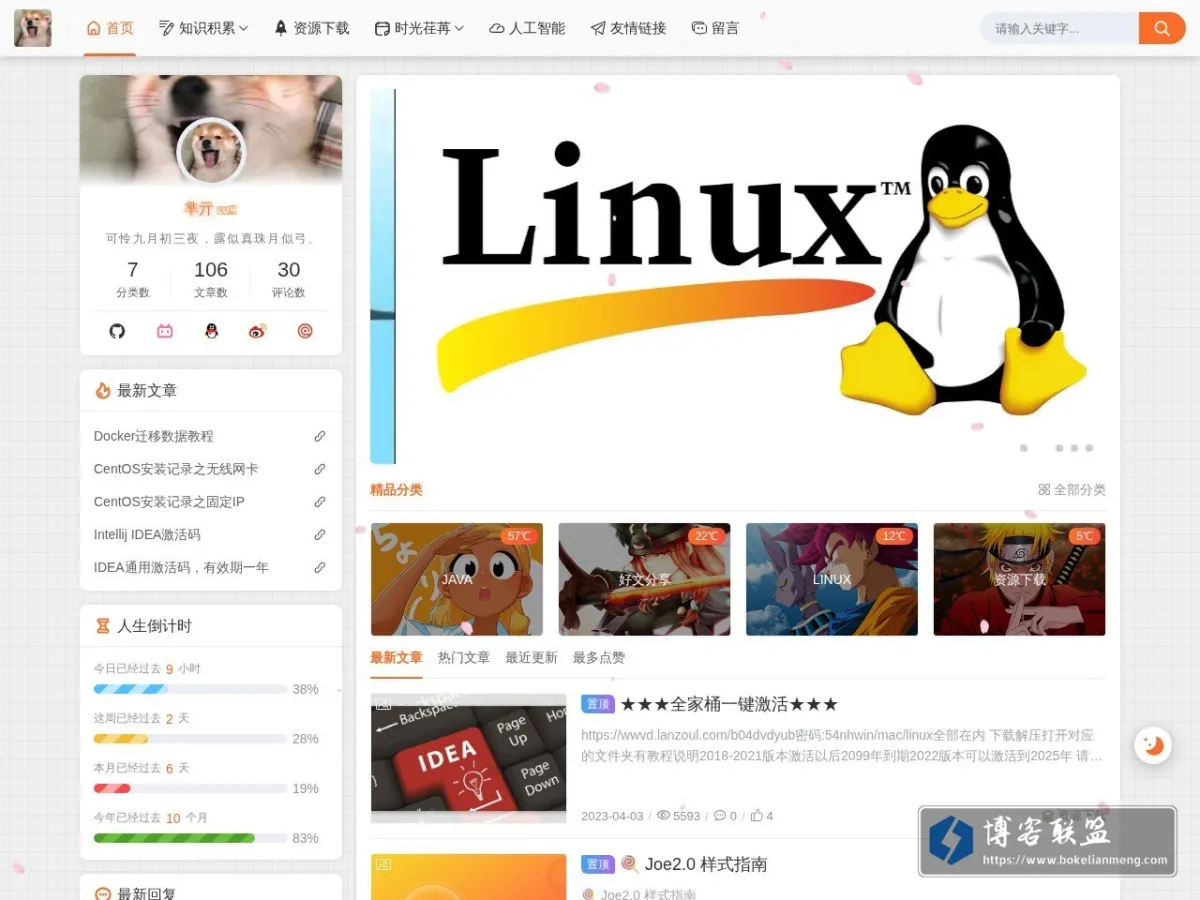Open 全部分类 all categories link

[1072, 490]
